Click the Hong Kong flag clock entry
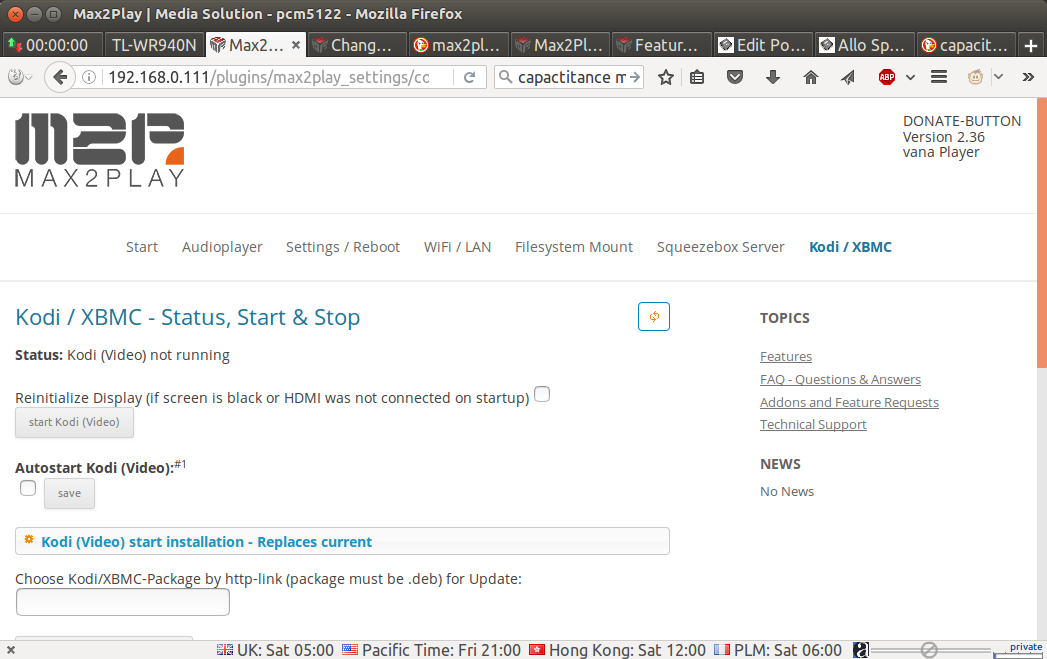 pyautogui.click(x=617, y=650)
